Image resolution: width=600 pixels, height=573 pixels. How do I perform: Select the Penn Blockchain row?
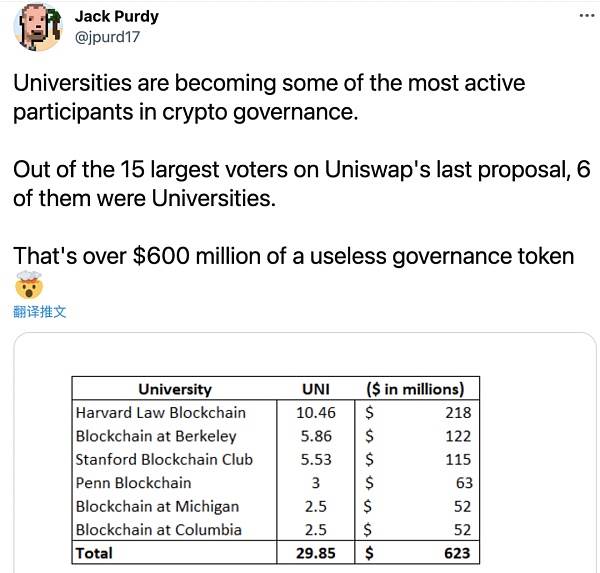(x=276, y=483)
